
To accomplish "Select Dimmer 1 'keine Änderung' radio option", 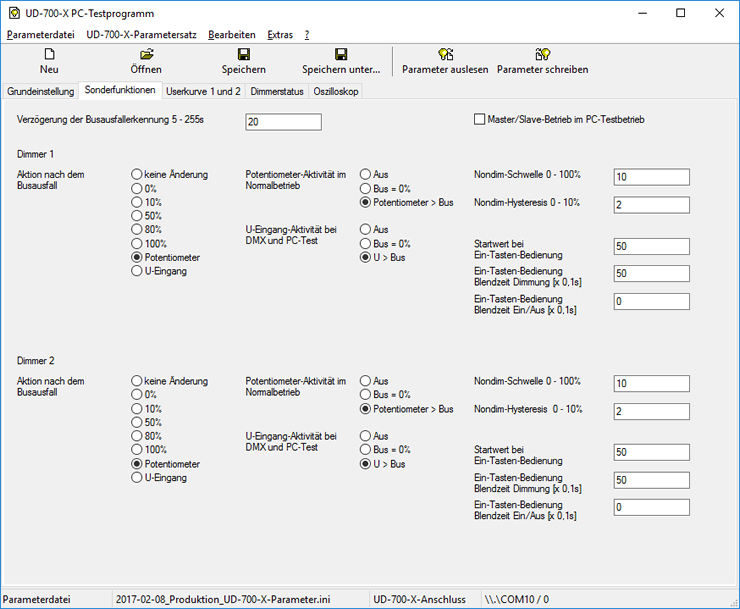I will click(137, 174).
